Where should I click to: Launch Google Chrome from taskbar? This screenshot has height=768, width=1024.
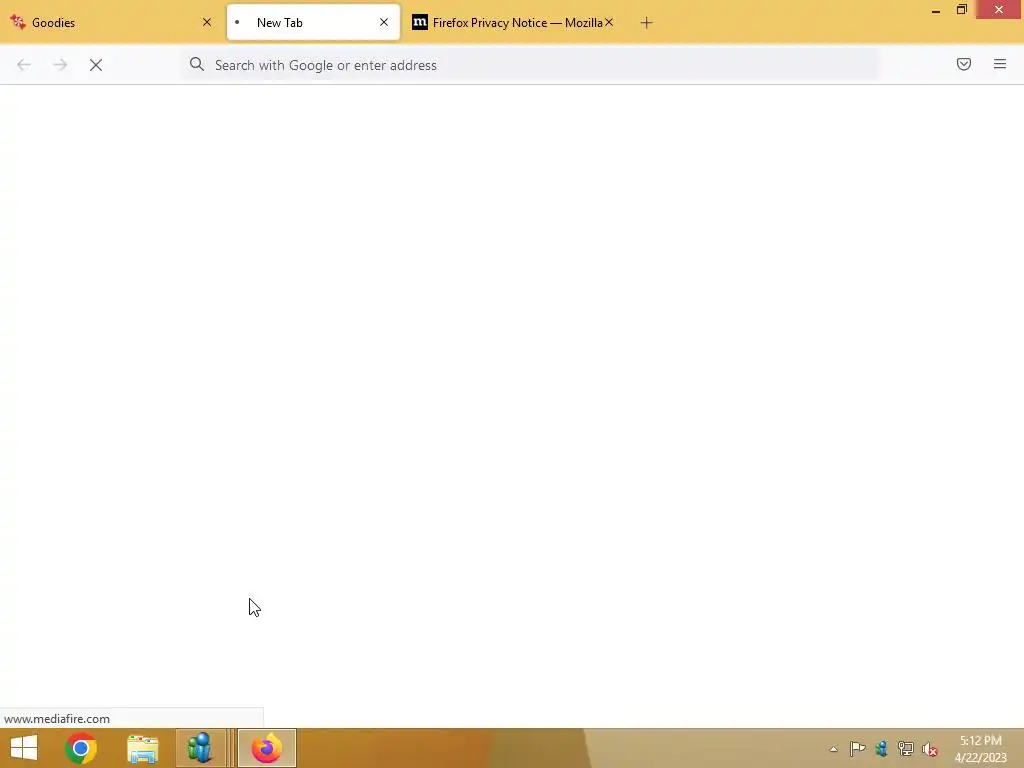pyautogui.click(x=81, y=748)
